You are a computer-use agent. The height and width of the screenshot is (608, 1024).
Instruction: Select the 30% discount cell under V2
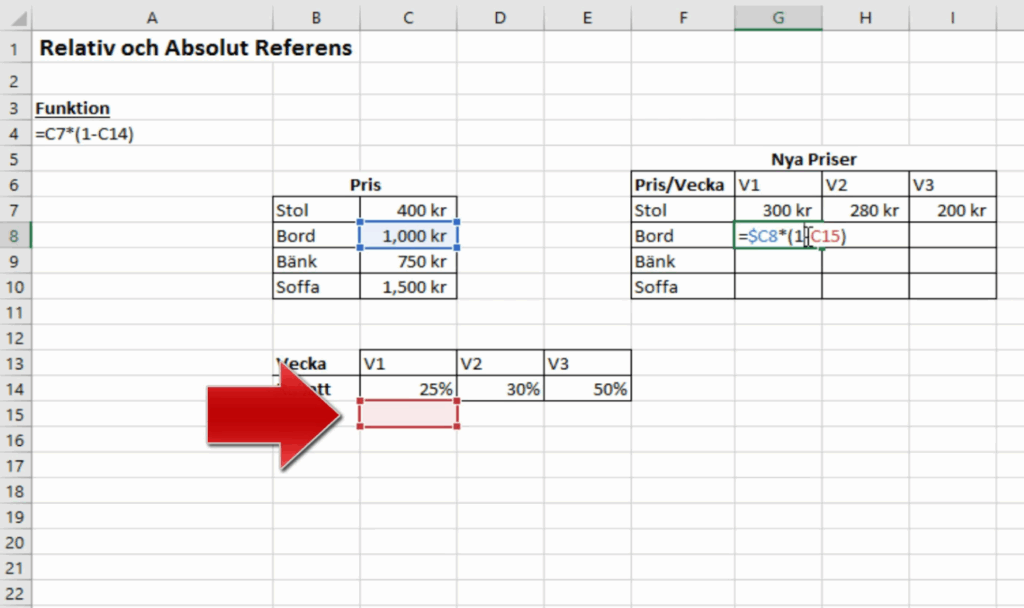point(500,389)
